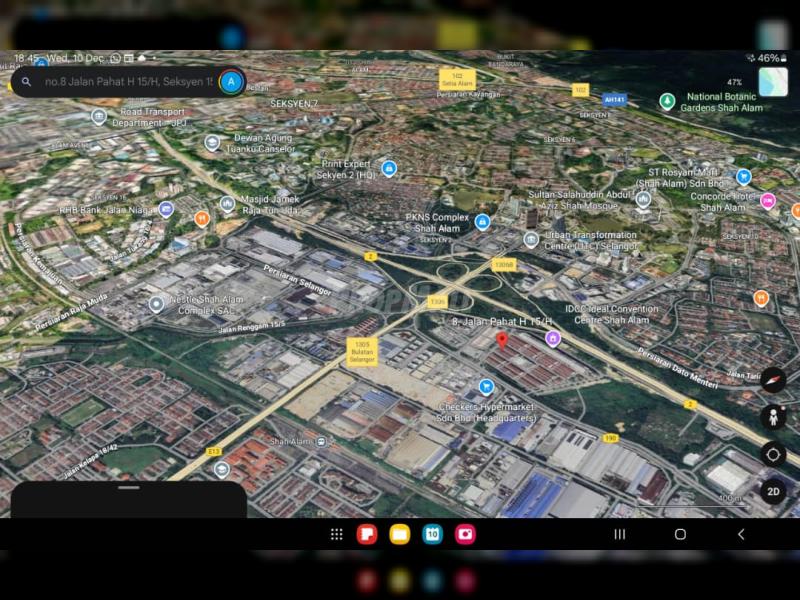
Task: Open the map layers thumbnail
Action: pyautogui.click(x=772, y=82)
